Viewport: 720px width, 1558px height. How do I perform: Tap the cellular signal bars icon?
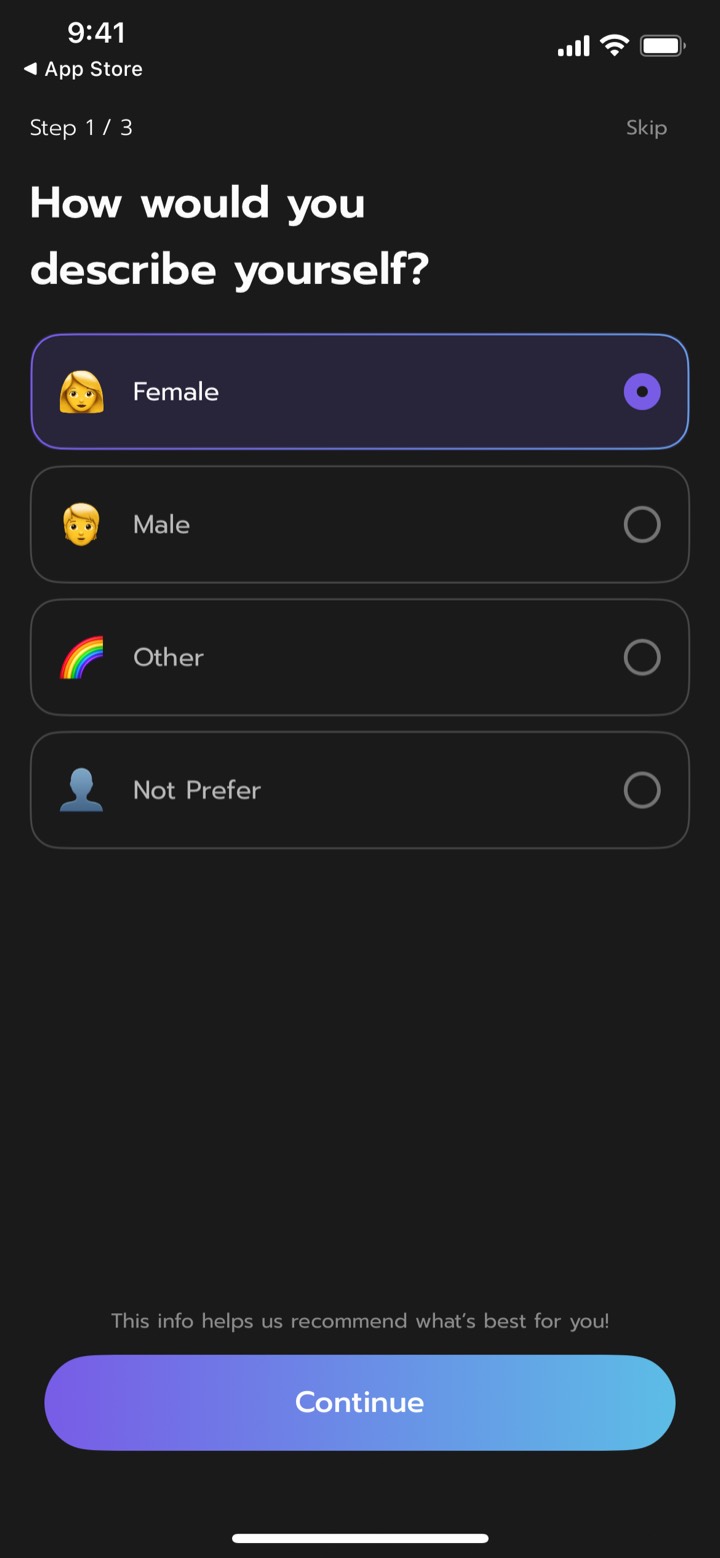click(574, 46)
